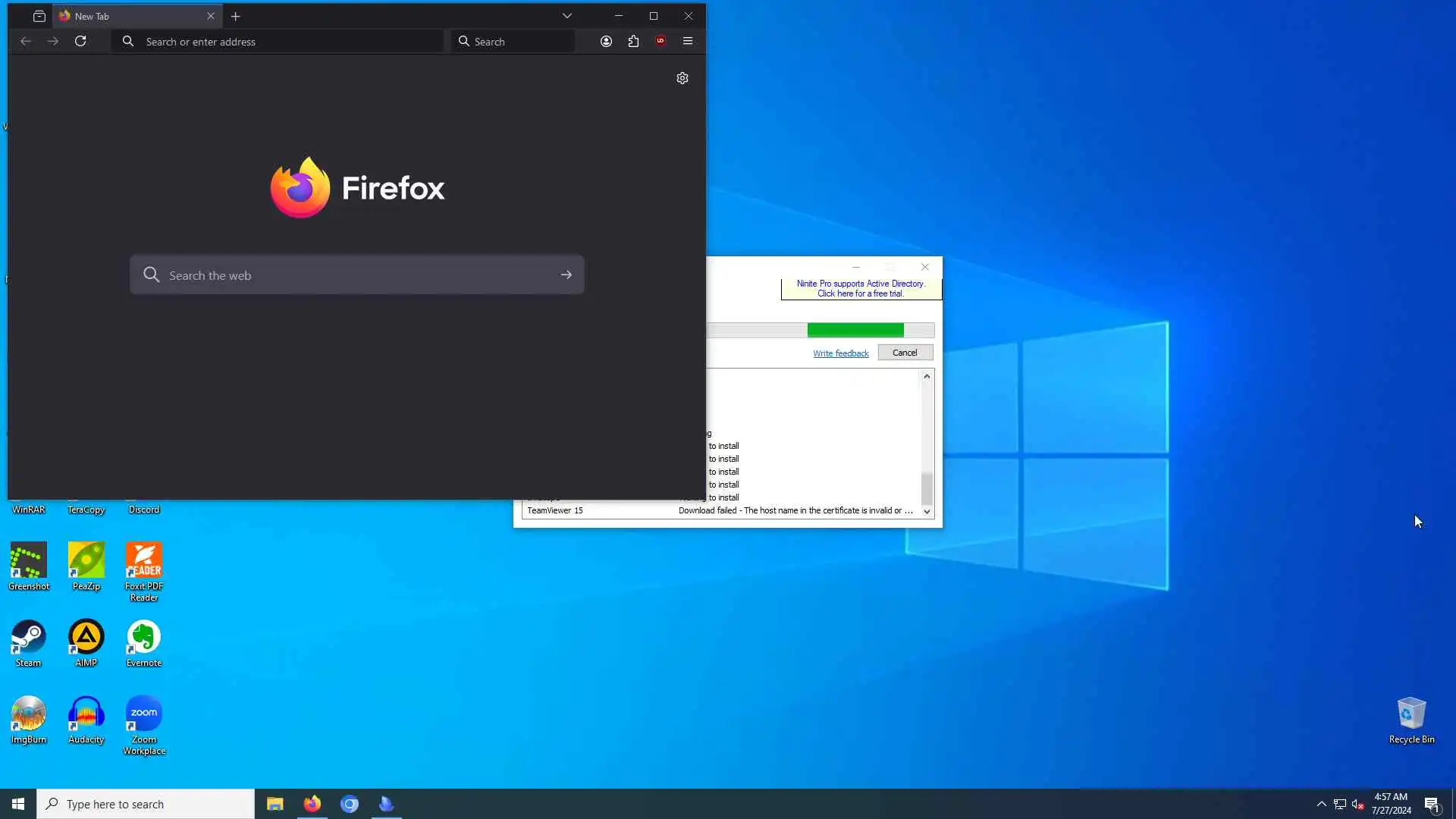This screenshot has height=819, width=1456.
Task: Click the Search the web field
Action: point(356,275)
